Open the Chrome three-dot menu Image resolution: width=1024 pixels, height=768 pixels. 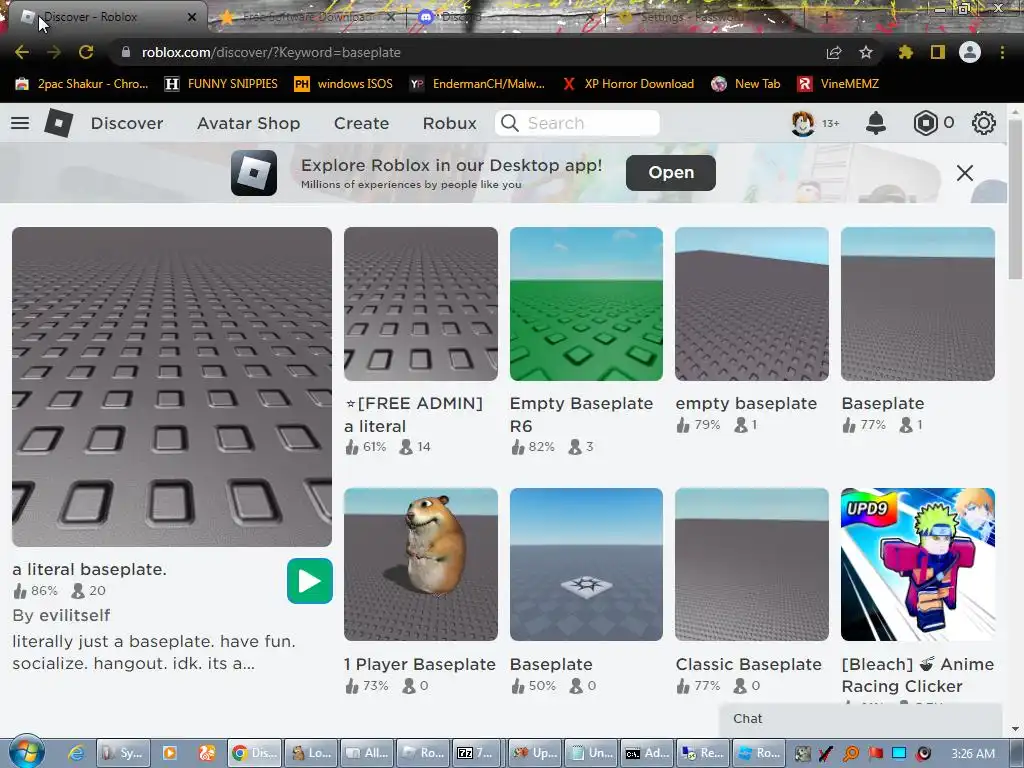coord(1002,52)
